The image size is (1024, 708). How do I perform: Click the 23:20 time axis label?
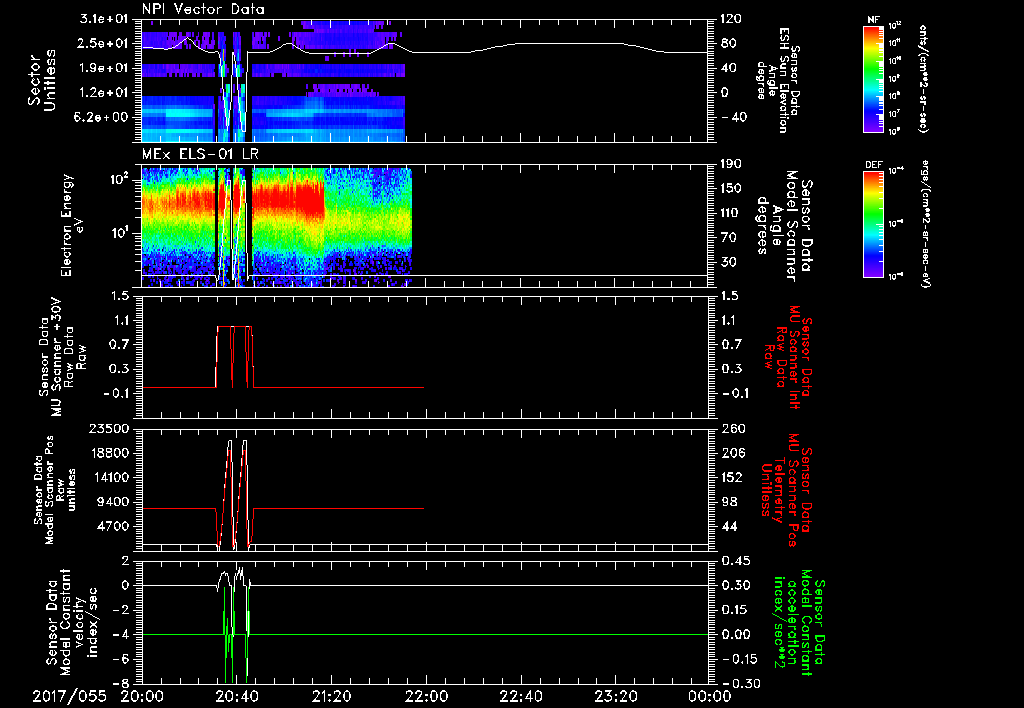[x=615, y=696]
